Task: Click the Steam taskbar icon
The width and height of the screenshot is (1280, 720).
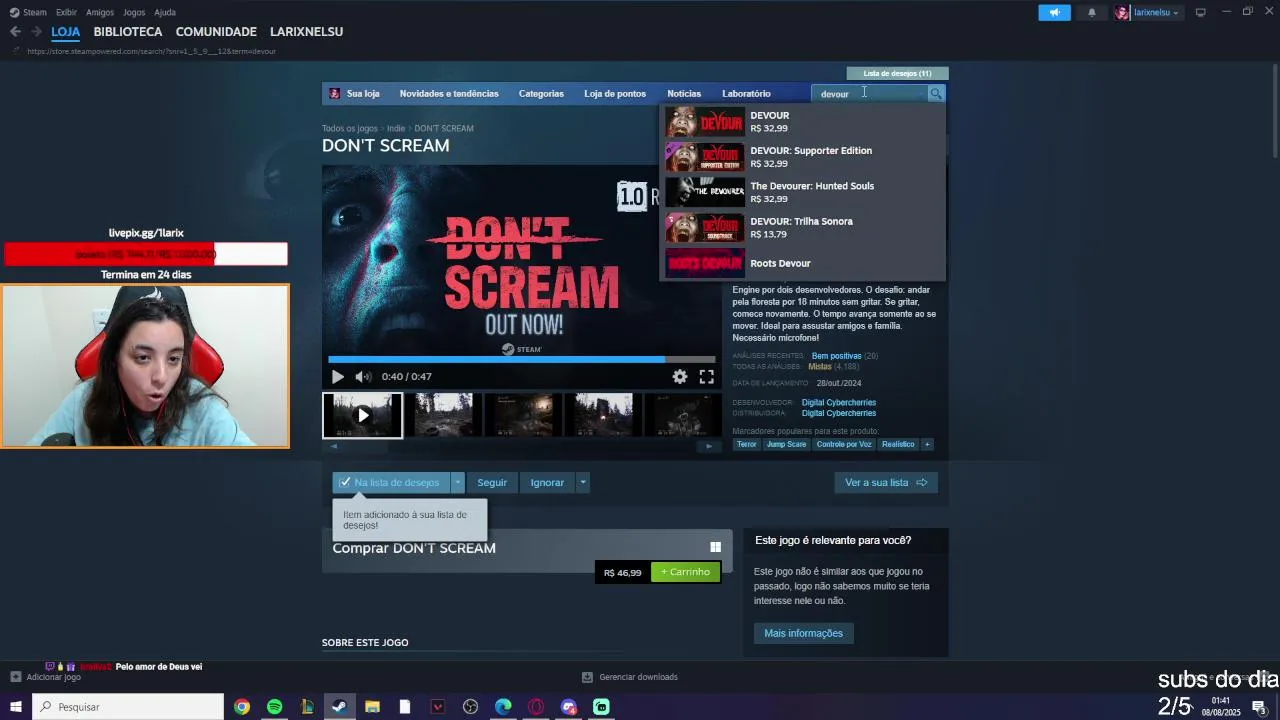Action: (339, 707)
